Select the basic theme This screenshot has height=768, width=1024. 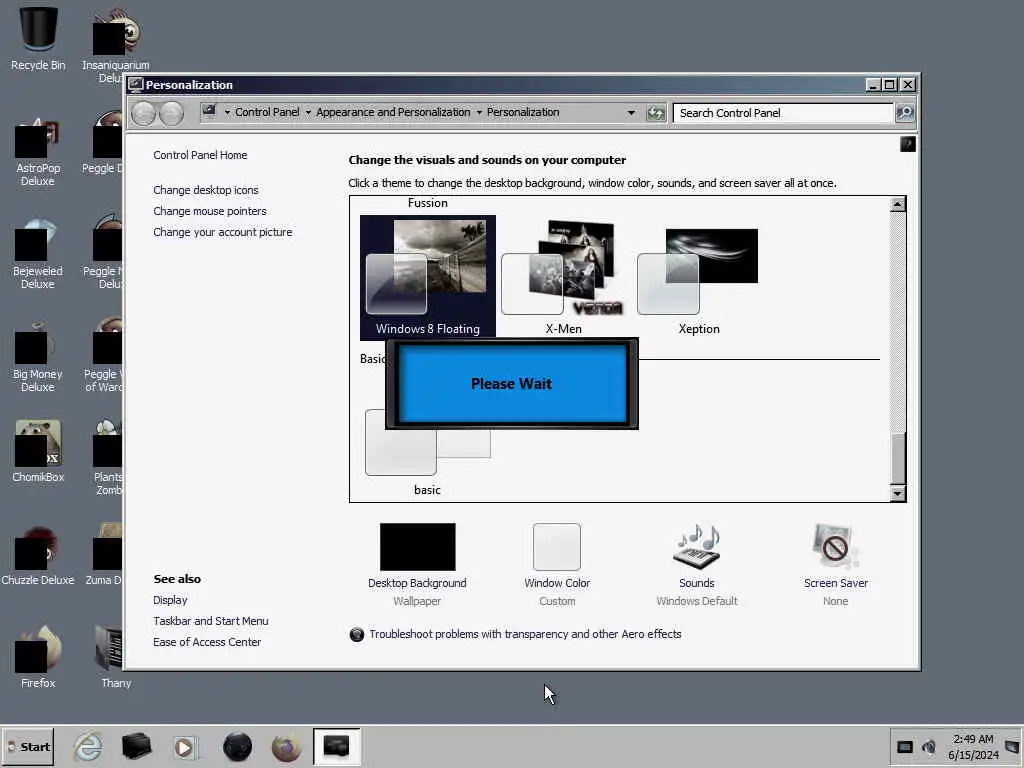coord(427,452)
